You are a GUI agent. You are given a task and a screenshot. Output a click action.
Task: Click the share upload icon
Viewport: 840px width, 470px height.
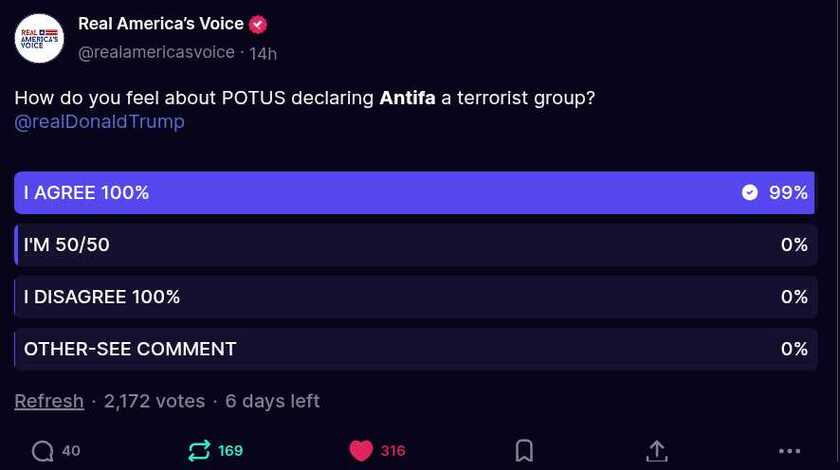click(x=656, y=451)
